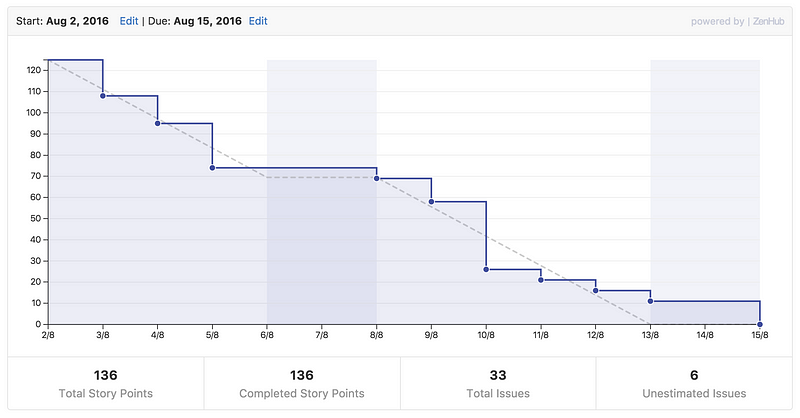Open the Total Issues summary card
Image resolution: width=800 pixels, height=418 pixels.
click(498, 383)
